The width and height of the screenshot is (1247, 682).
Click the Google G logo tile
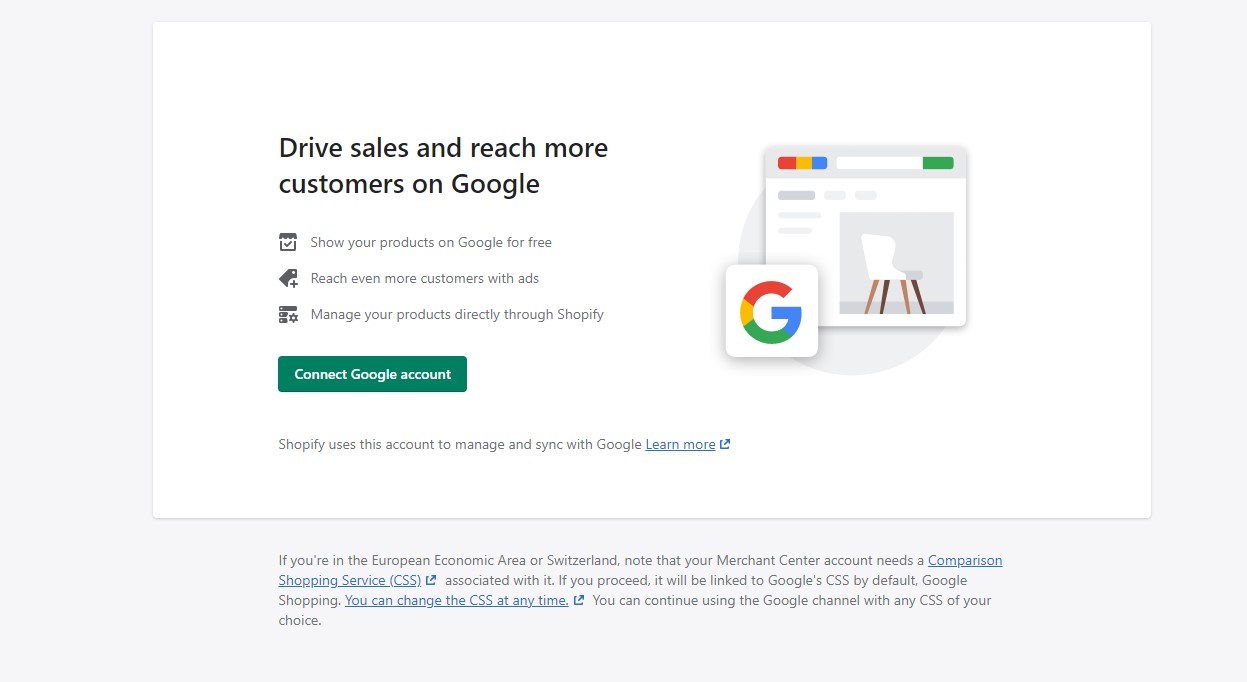(x=771, y=311)
